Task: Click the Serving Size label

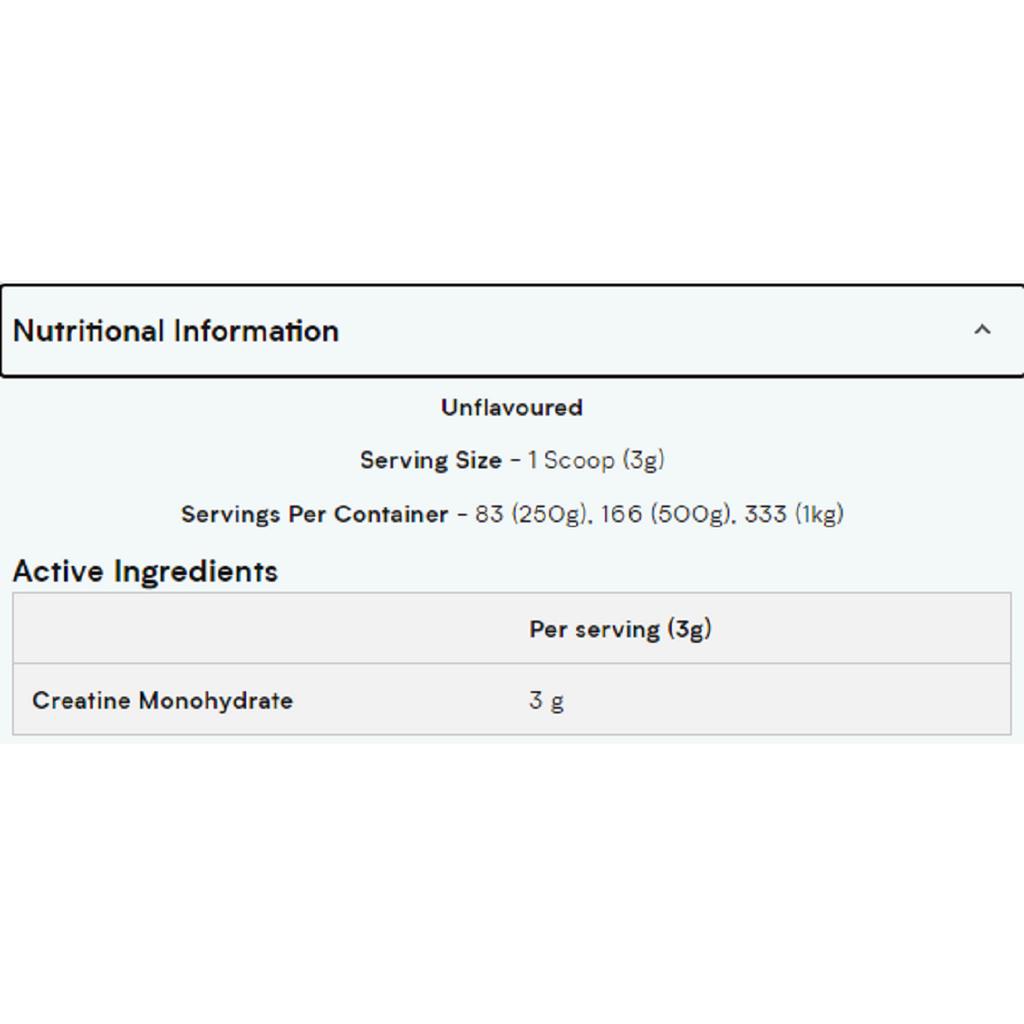Action: pyautogui.click(x=431, y=460)
